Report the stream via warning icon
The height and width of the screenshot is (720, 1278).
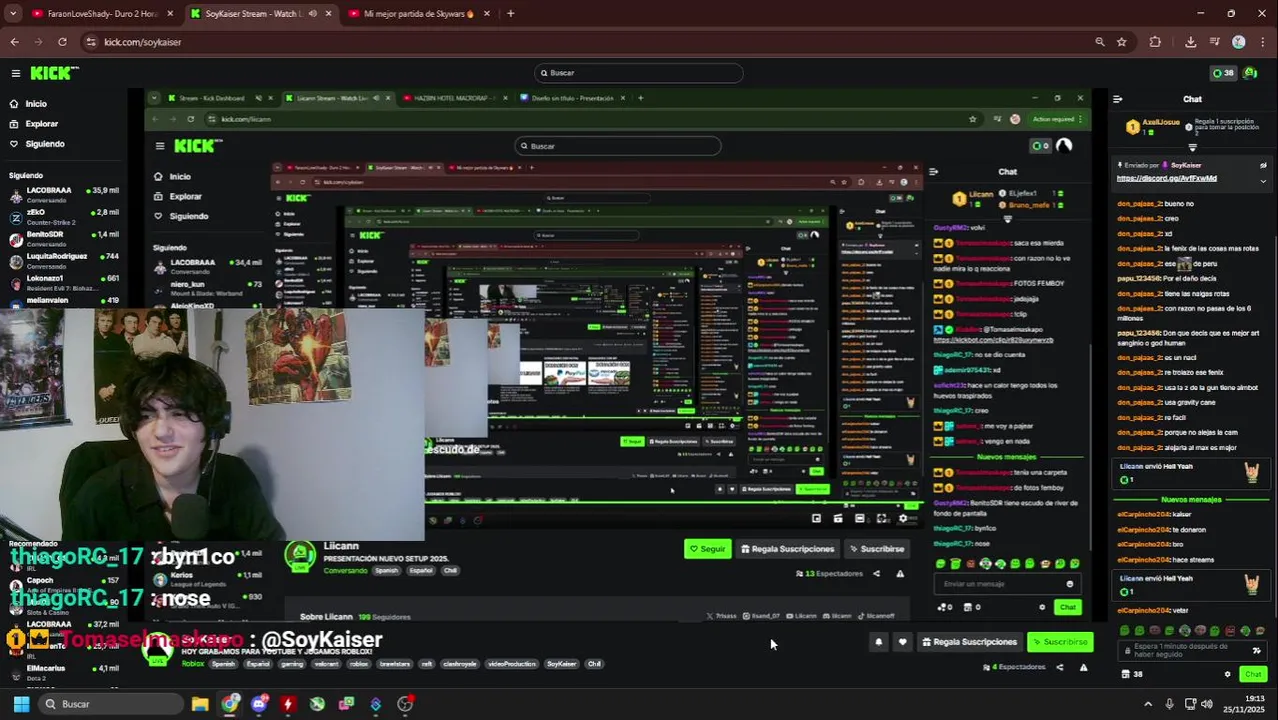point(1083,667)
